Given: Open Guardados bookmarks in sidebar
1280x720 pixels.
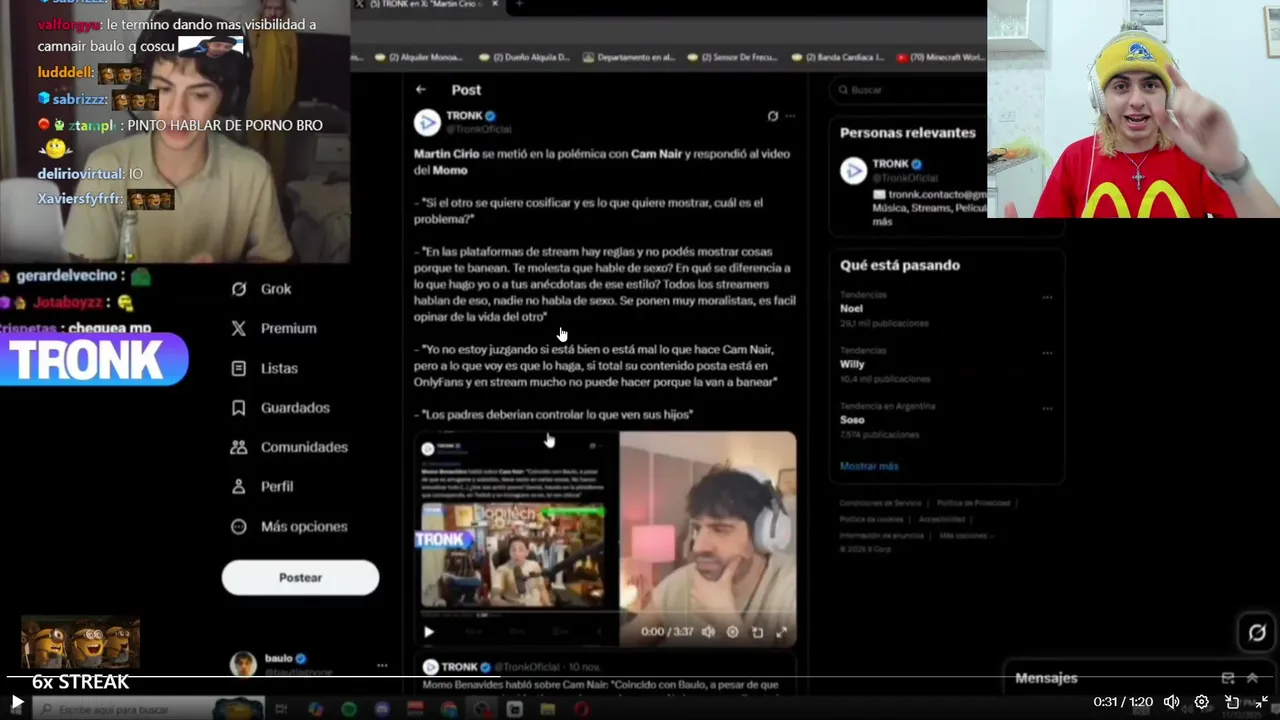Looking at the screenshot, I should pos(280,408).
